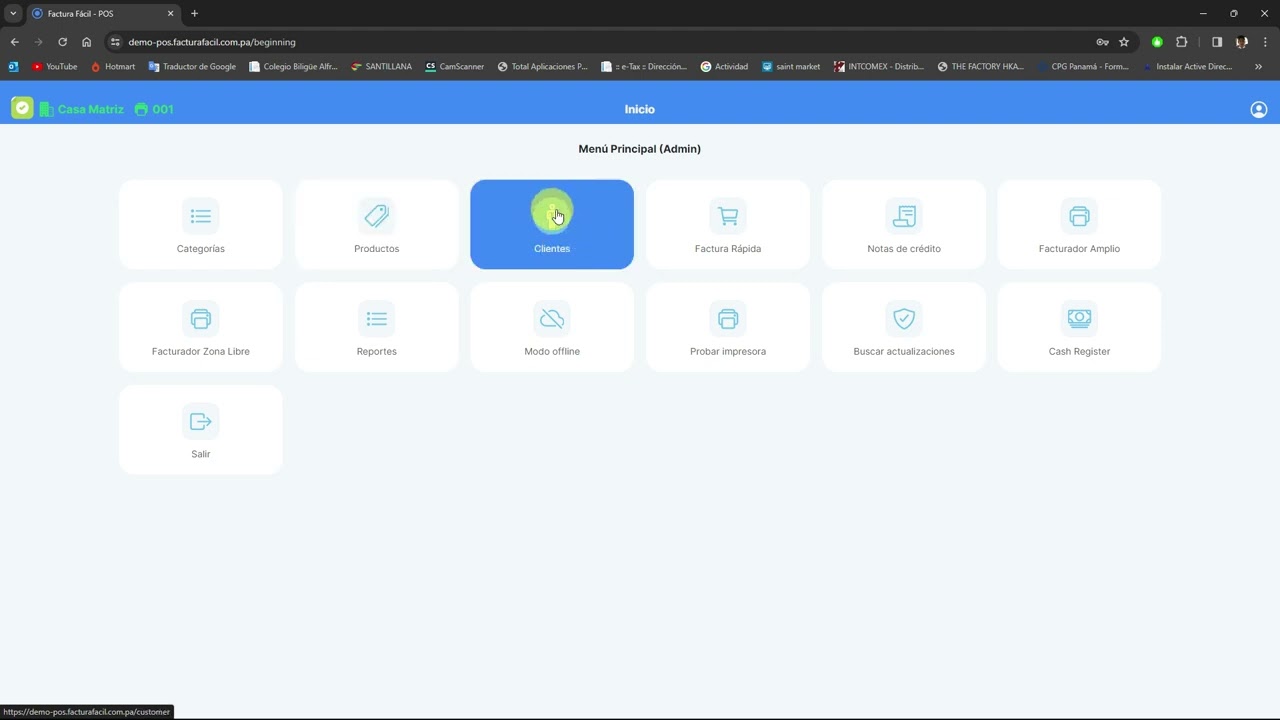Click the Salir logout icon
Screen dimensions: 1280x720
(x=201, y=422)
